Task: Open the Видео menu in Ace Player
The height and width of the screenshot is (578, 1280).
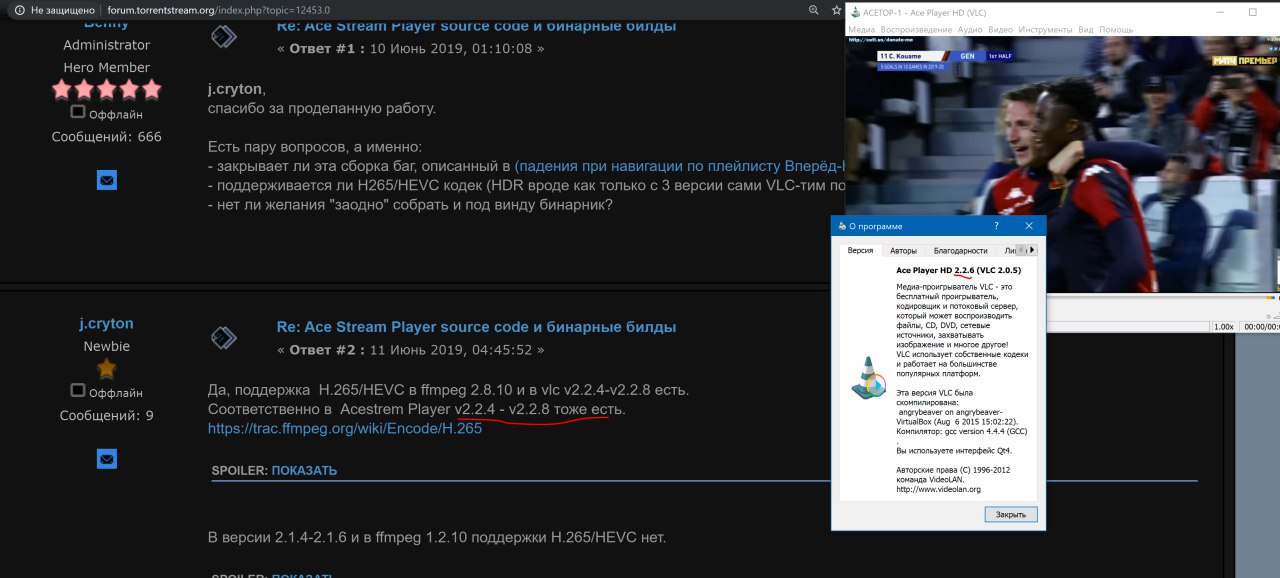Action: 1000,29
